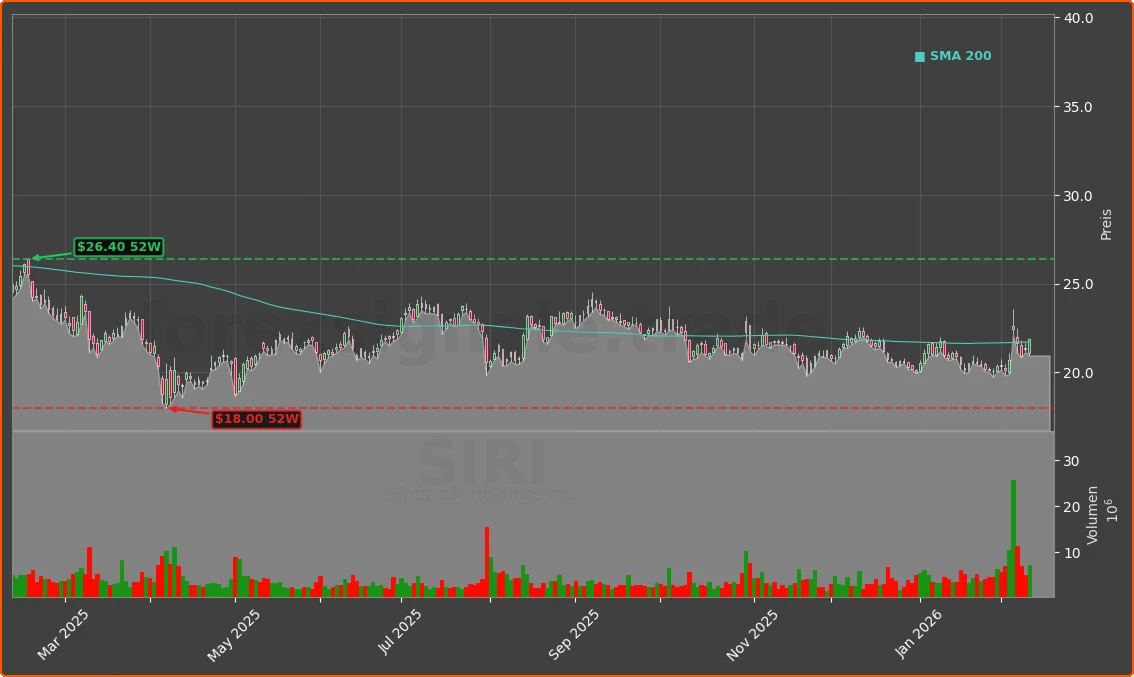Click the 30.0 price axis tick label
The width and height of the screenshot is (1134, 677).
1079,196
